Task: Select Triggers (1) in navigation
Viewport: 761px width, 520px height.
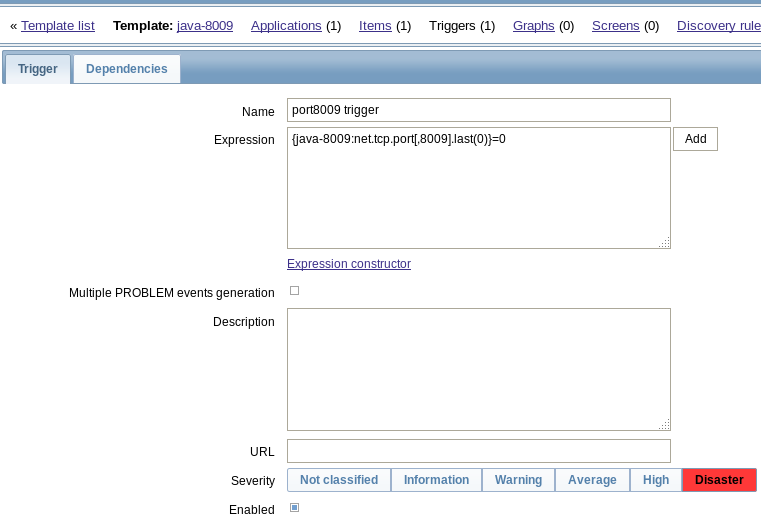Action: pyautogui.click(x=462, y=26)
